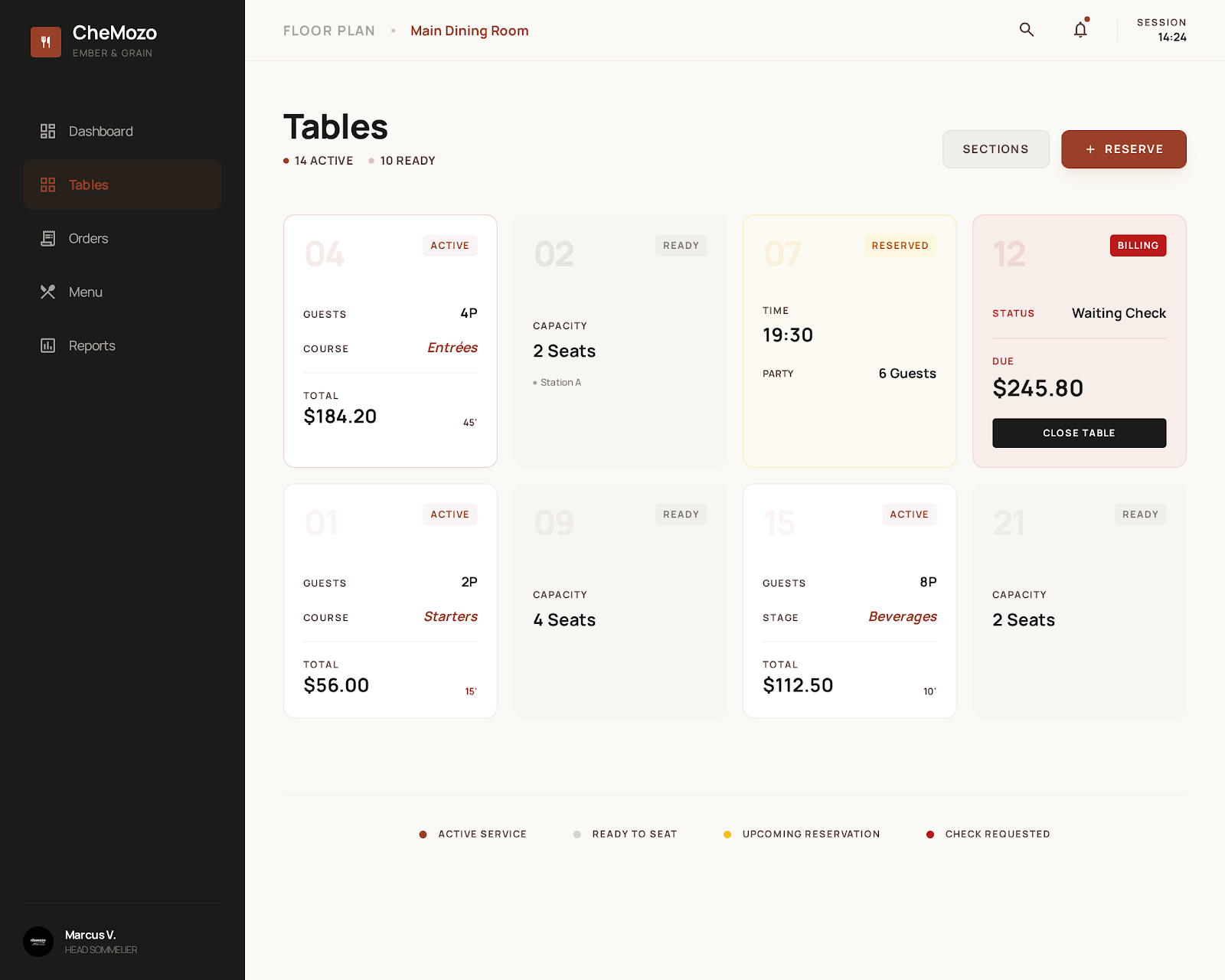The width and height of the screenshot is (1225, 980).
Task: Click Active Service legend entry
Action: (x=473, y=835)
